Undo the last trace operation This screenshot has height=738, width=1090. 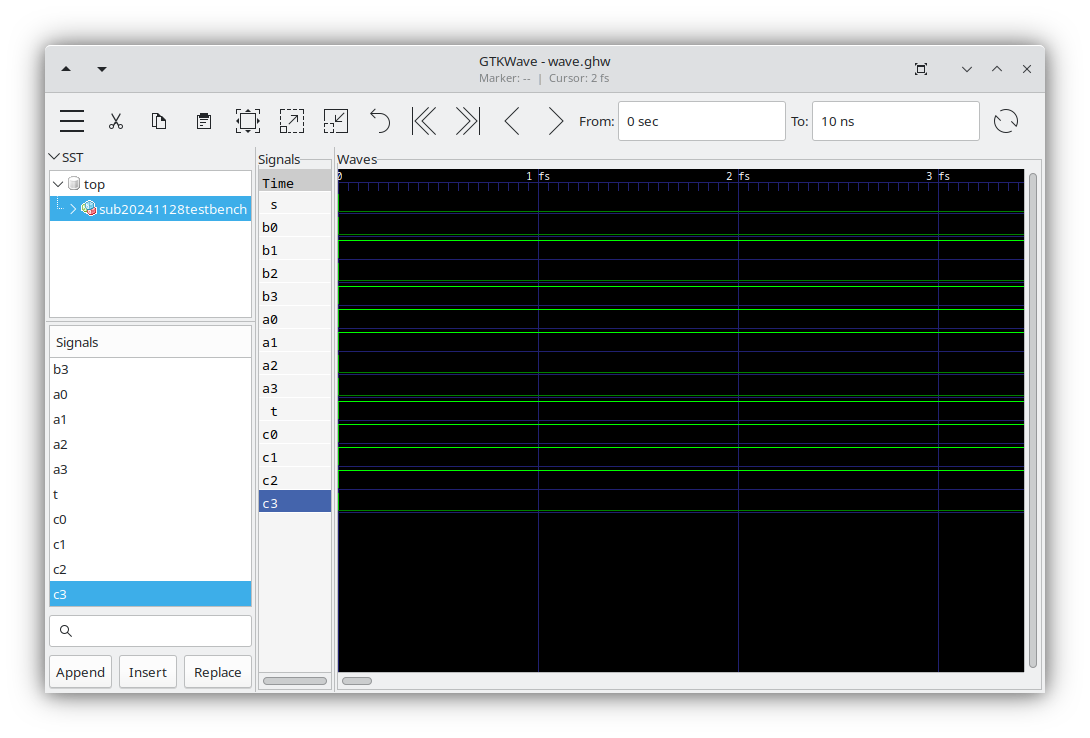[379, 120]
